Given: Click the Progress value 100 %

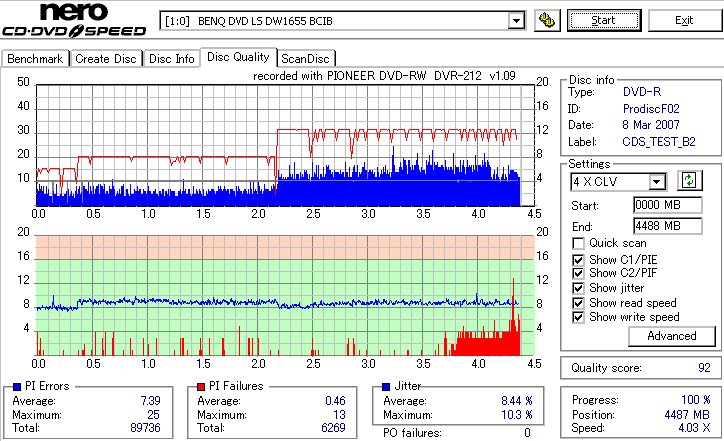Looking at the screenshot, I should tap(696, 400).
